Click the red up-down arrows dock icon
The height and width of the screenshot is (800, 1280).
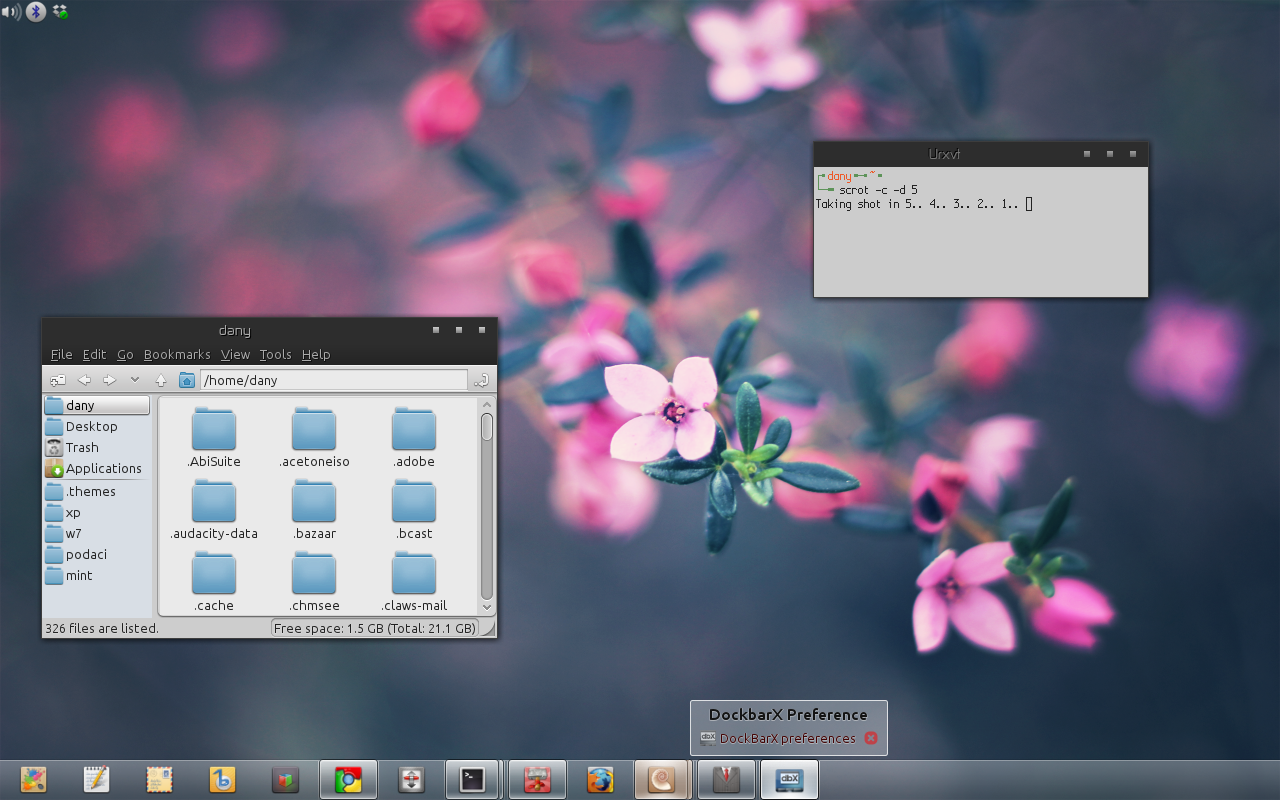pyautogui.click(x=411, y=780)
